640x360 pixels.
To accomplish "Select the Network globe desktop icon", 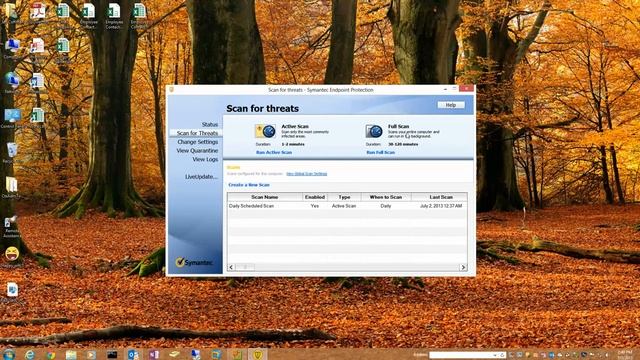I will click(11, 83).
